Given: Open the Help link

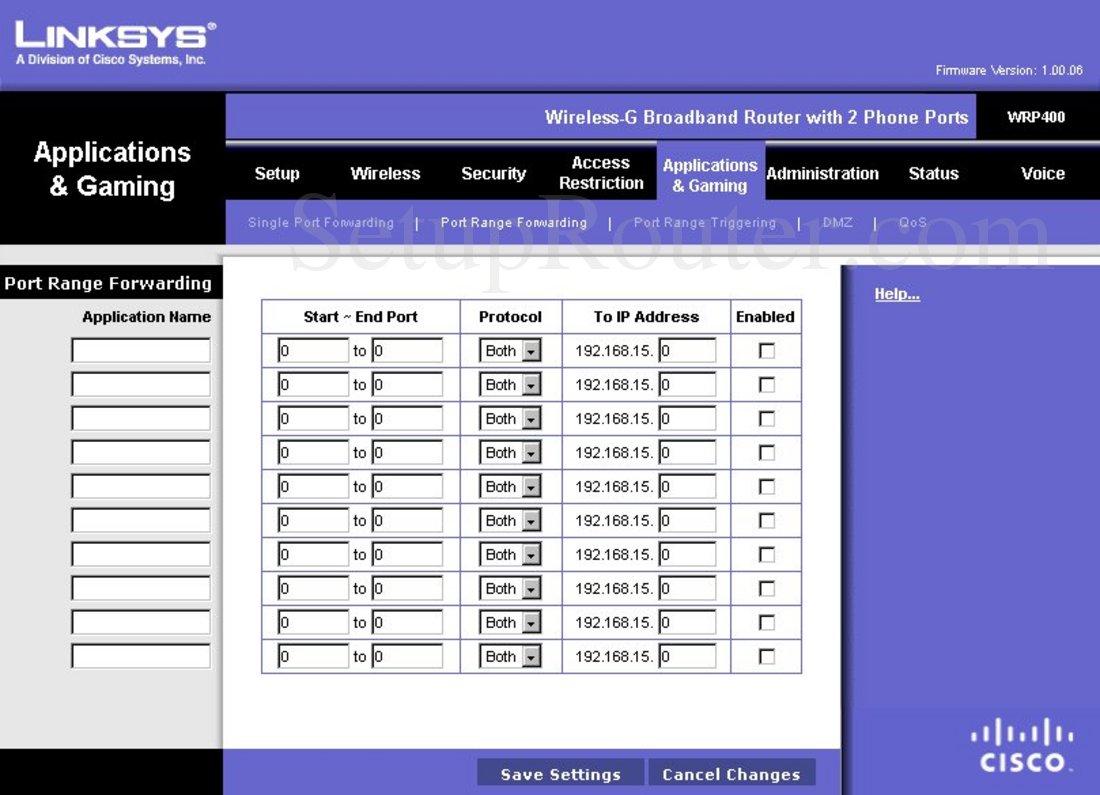Looking at the screenshot, I should click(896, 293).
